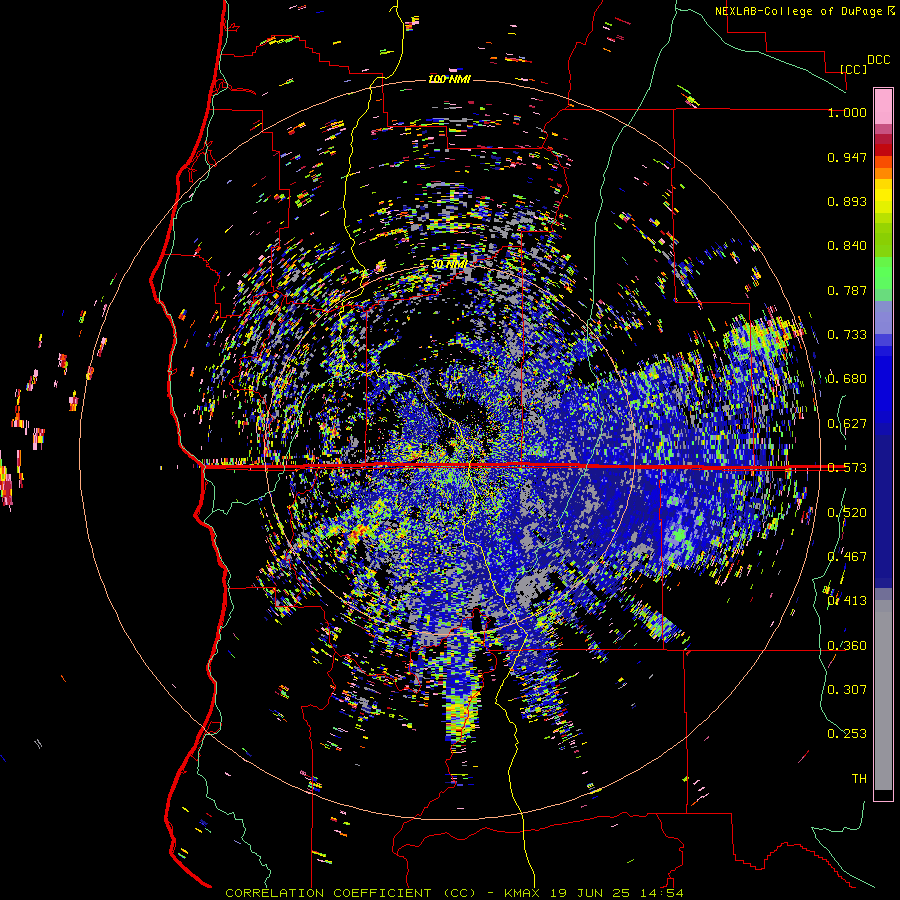Select the 0.627 legend value
The height and width of the screenshot is (900, 900).
coord(847,424)
